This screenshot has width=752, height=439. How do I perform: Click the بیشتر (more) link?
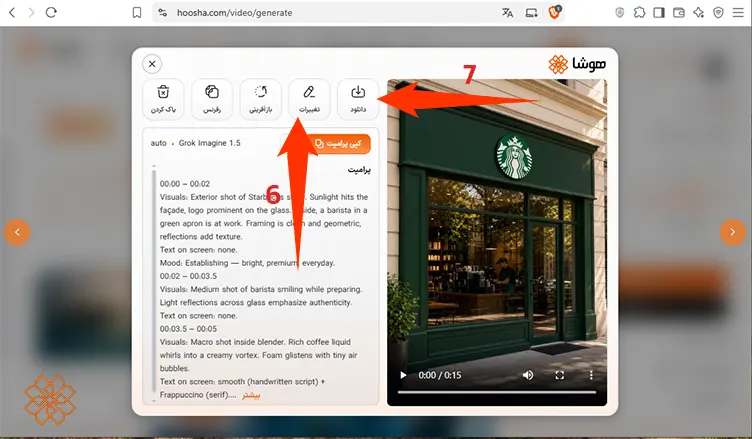click(251, 395)
